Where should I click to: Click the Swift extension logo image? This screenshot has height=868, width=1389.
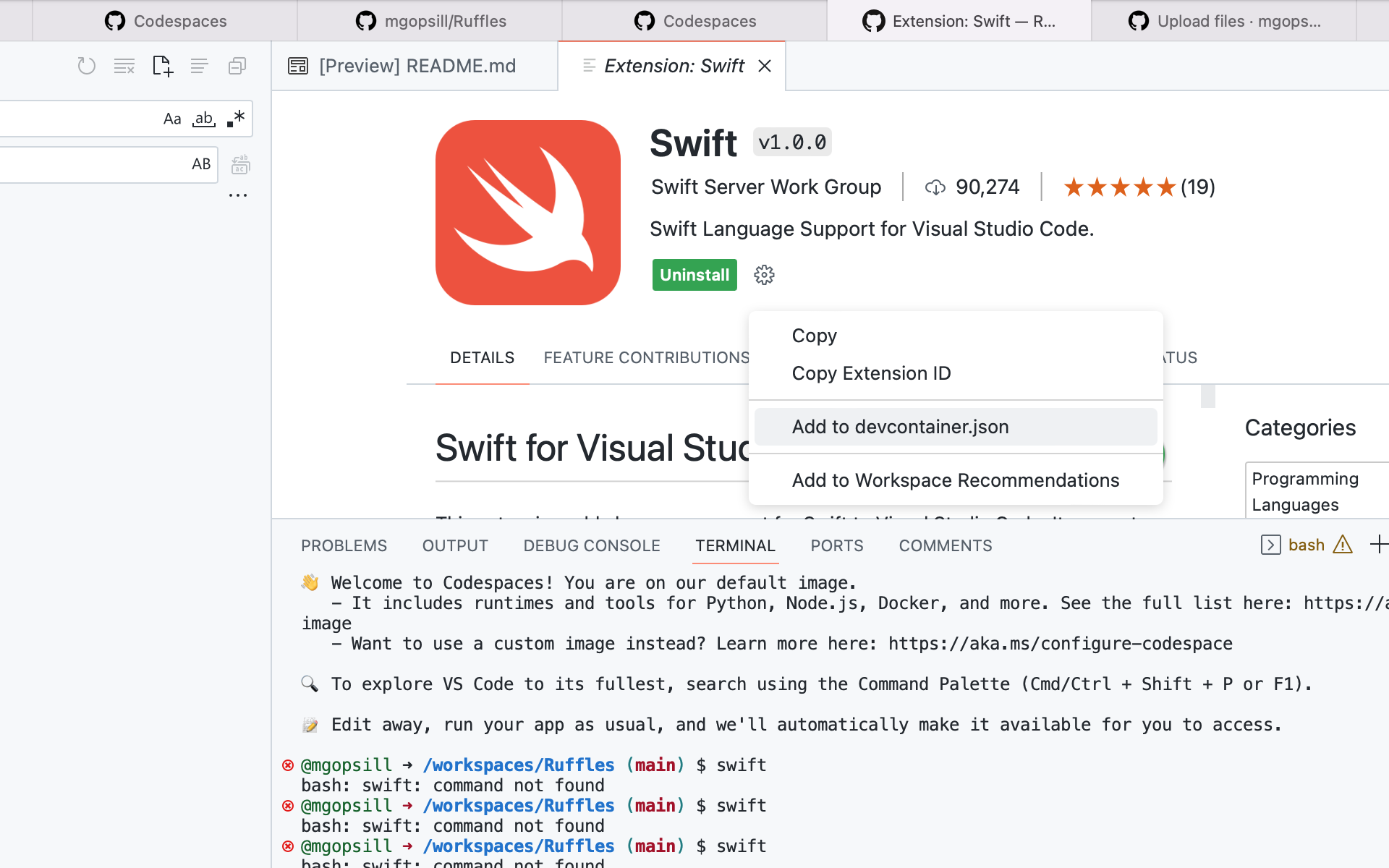pos(528,213)
